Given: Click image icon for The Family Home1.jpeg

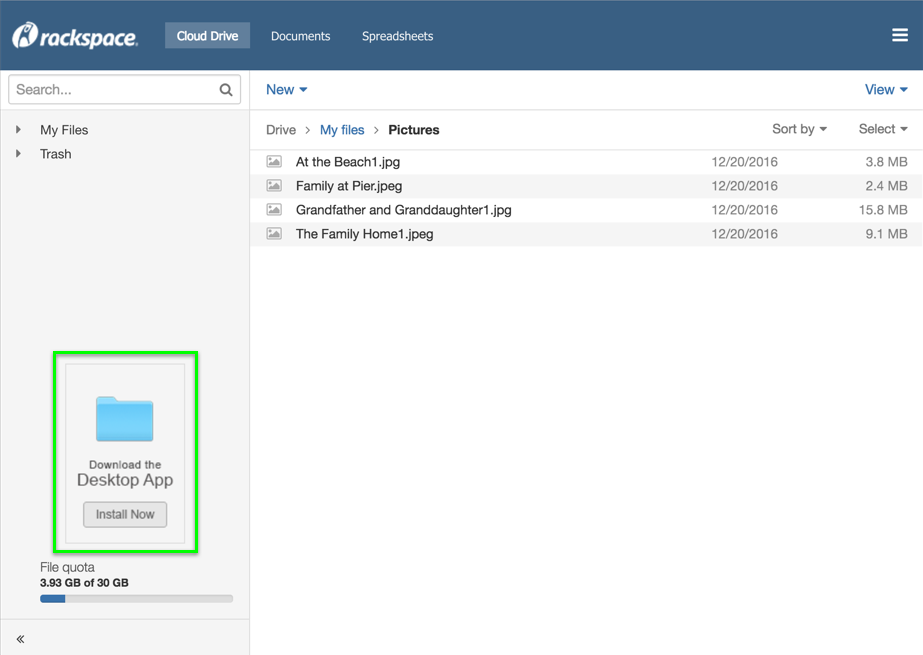Looking at the screenshot, I should (274, 234).
